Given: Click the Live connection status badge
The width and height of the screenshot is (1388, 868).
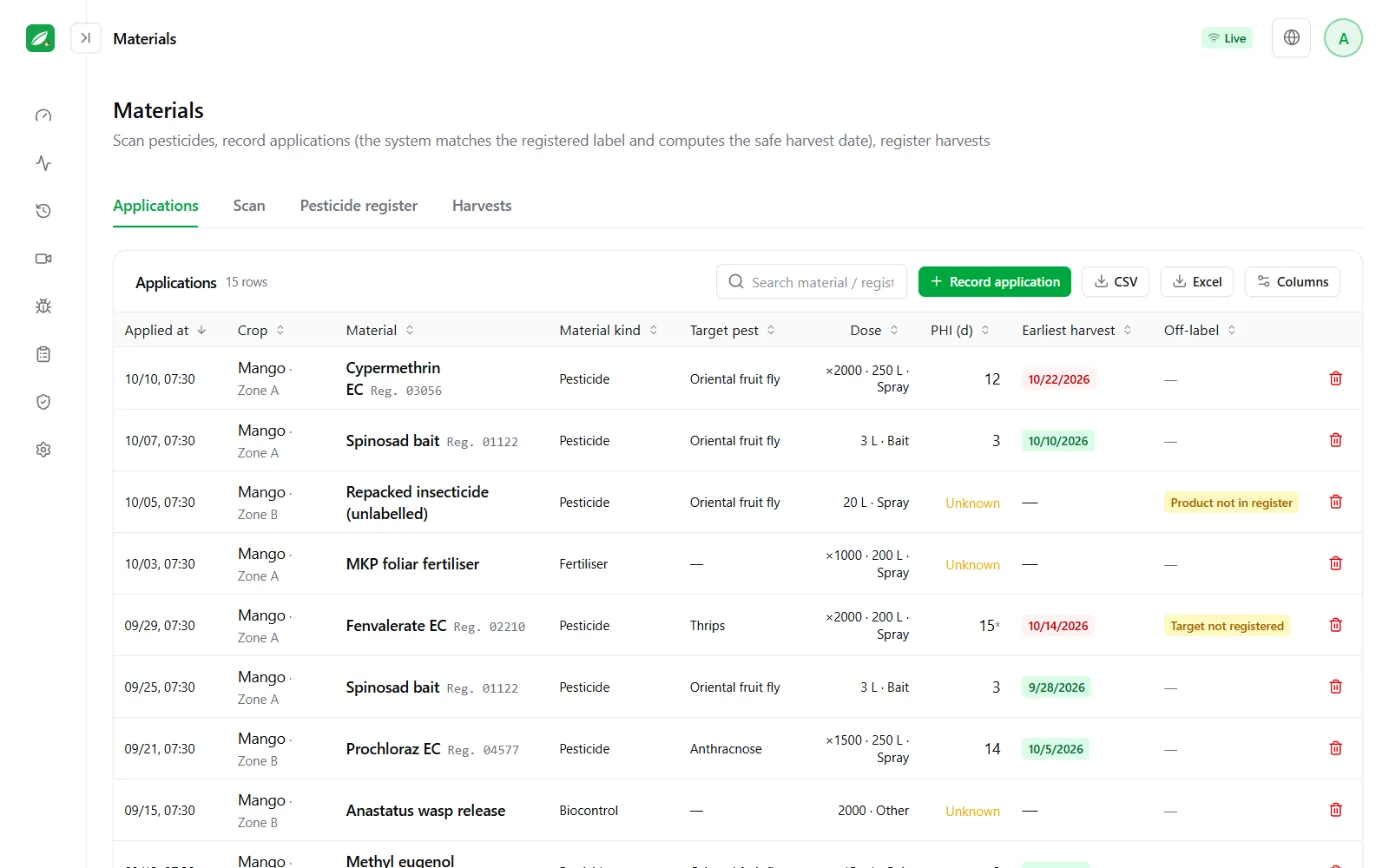Looking at the screenshot, I should pos(1227,38).
